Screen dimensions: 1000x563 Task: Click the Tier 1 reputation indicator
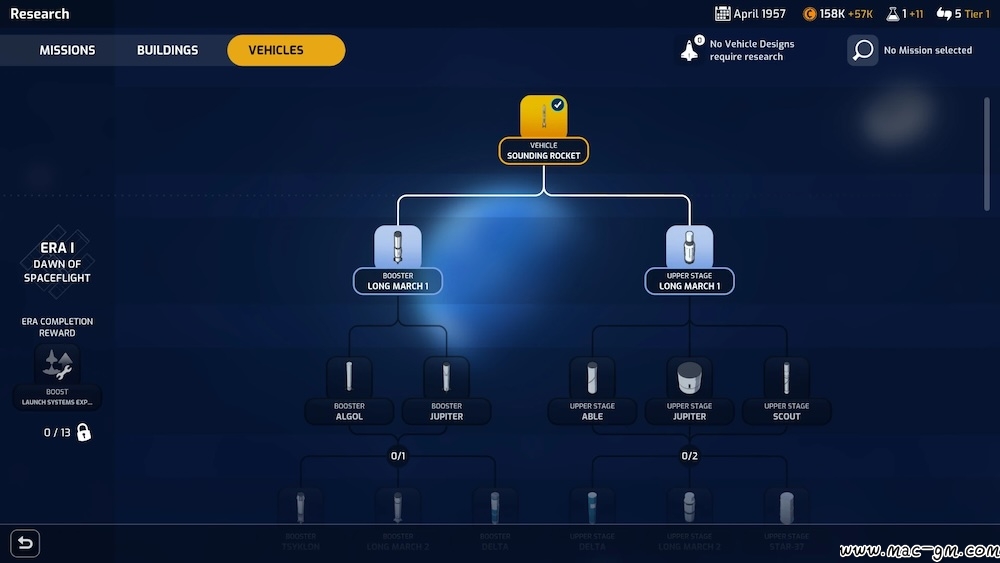click(963, 14)
